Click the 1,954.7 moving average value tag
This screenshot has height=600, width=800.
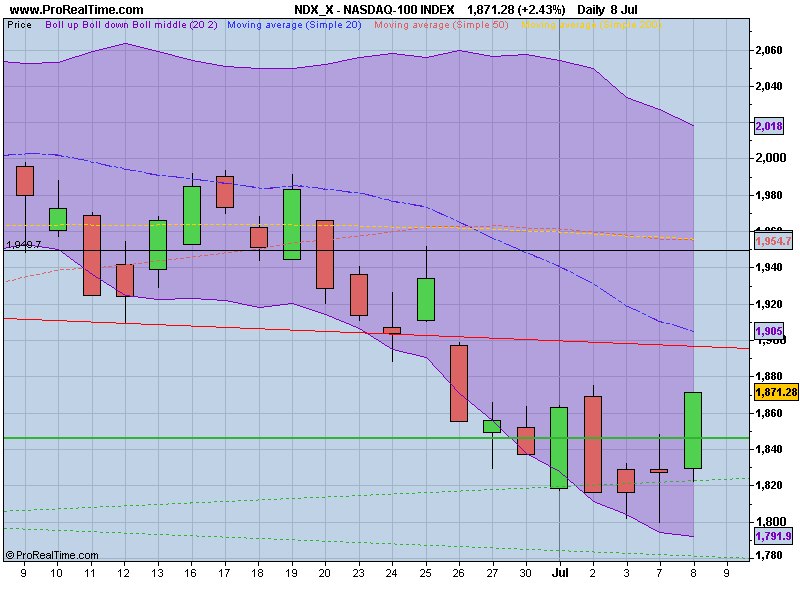click(773, 241)
